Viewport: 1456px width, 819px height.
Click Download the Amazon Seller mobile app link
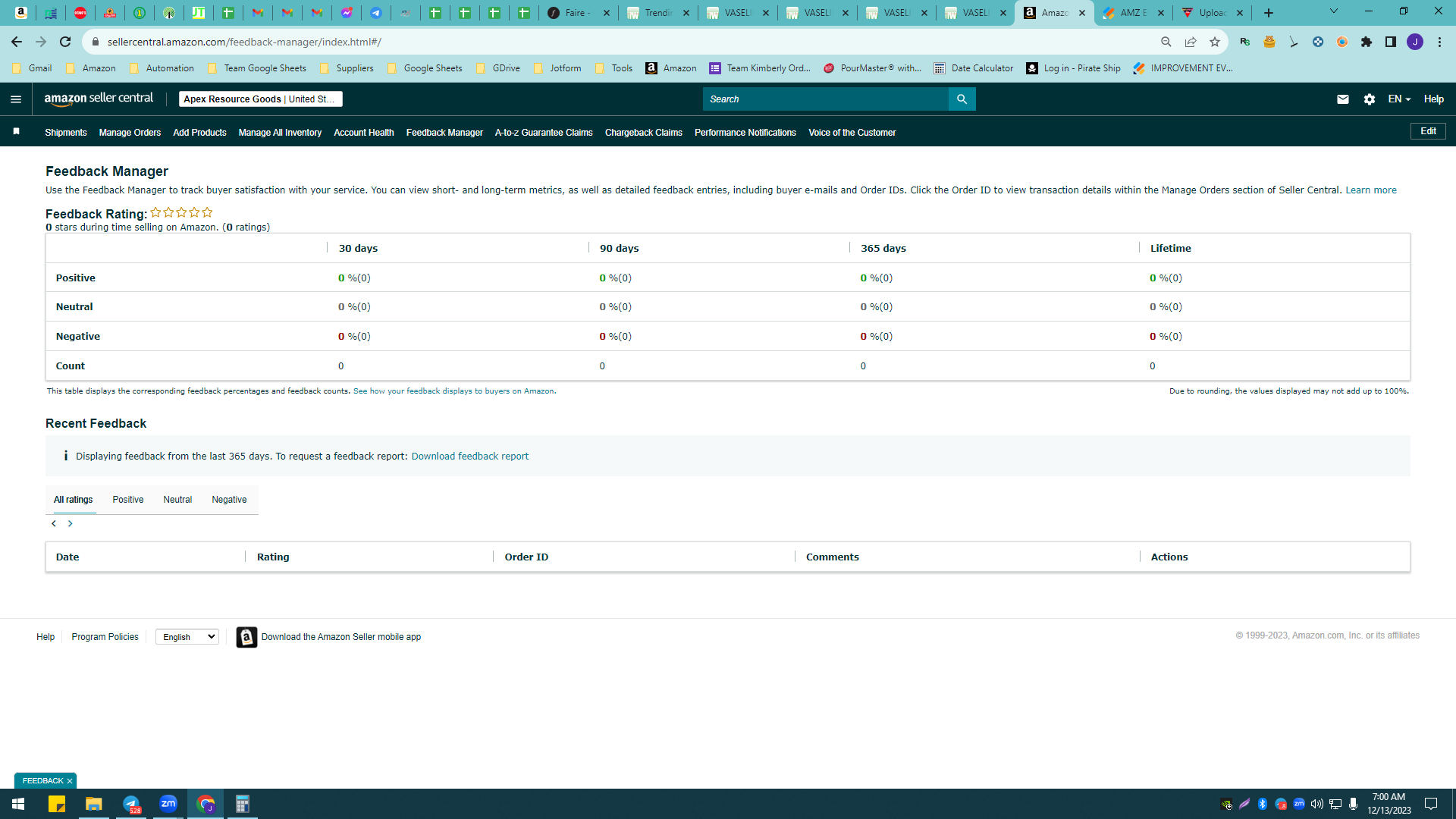click(341, 637)
